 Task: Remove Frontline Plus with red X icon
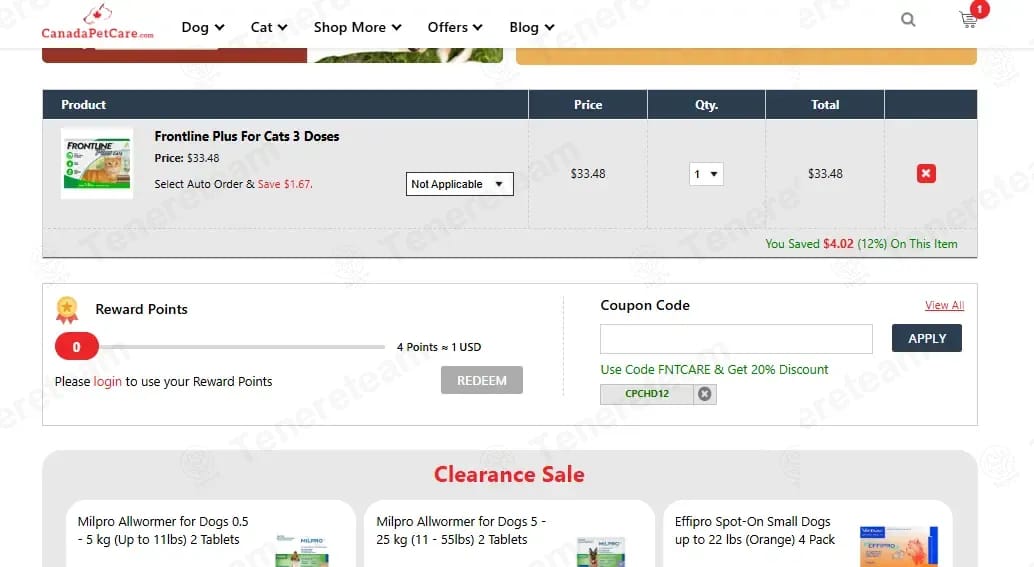(926, 173)
